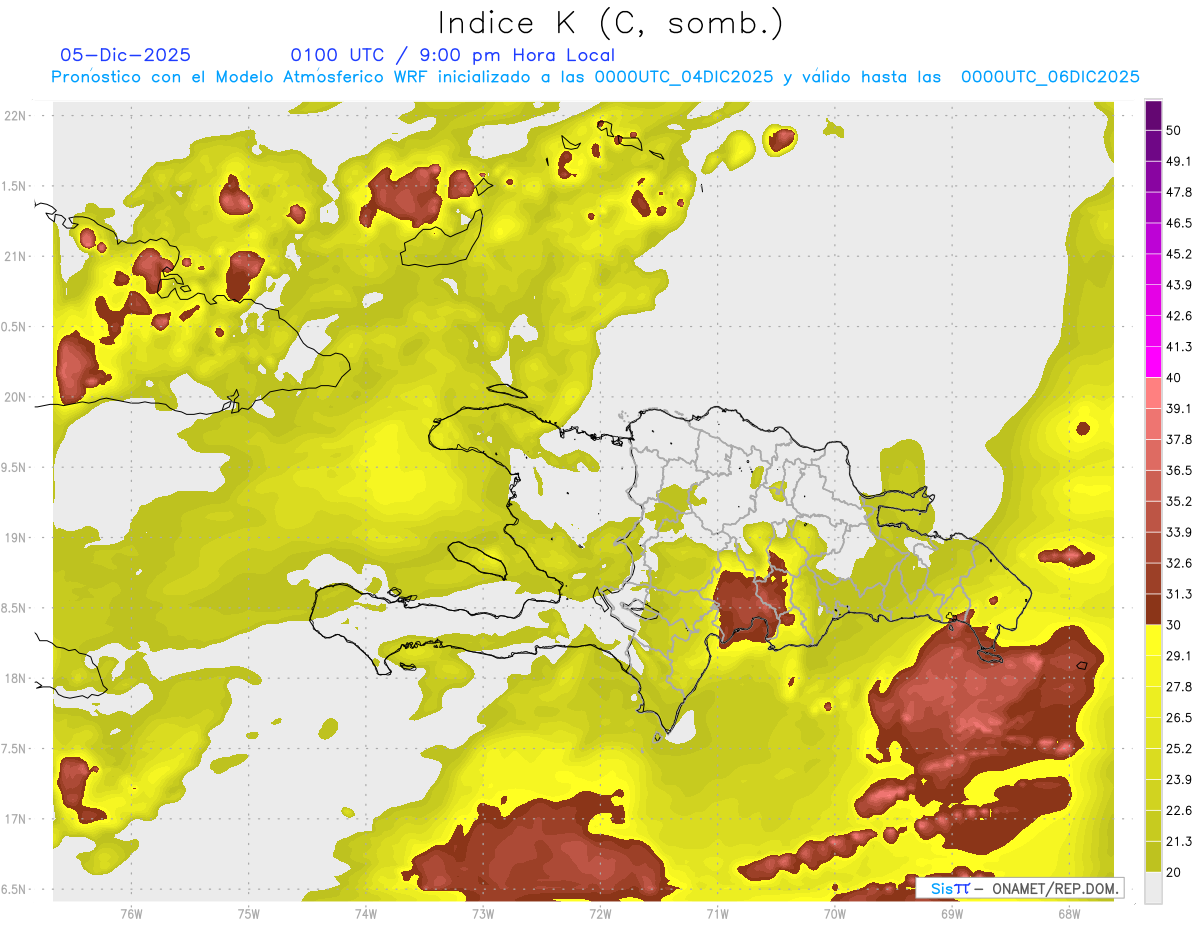Click the colorbar label "37.8"
Image resolution: width=1200 pixels, height=927 pixels.
(x=1179, y=439)
